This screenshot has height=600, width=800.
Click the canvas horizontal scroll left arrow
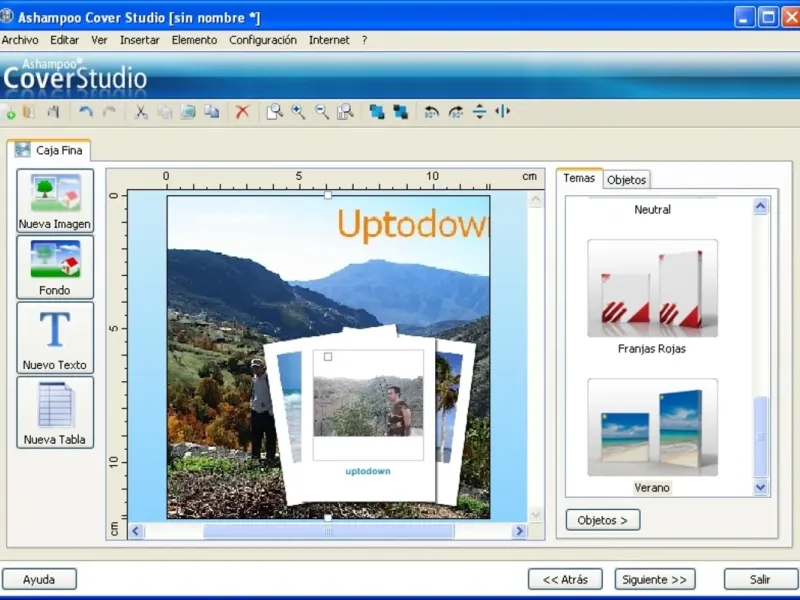tap(136, 531)
